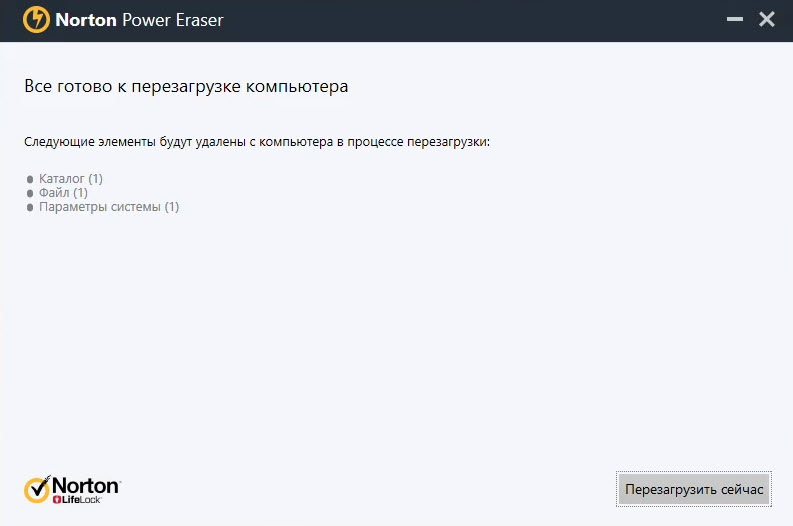793x526 pixels.
Task: Click the description line starting "Следующие элементы"
Action: click(257, 143)
